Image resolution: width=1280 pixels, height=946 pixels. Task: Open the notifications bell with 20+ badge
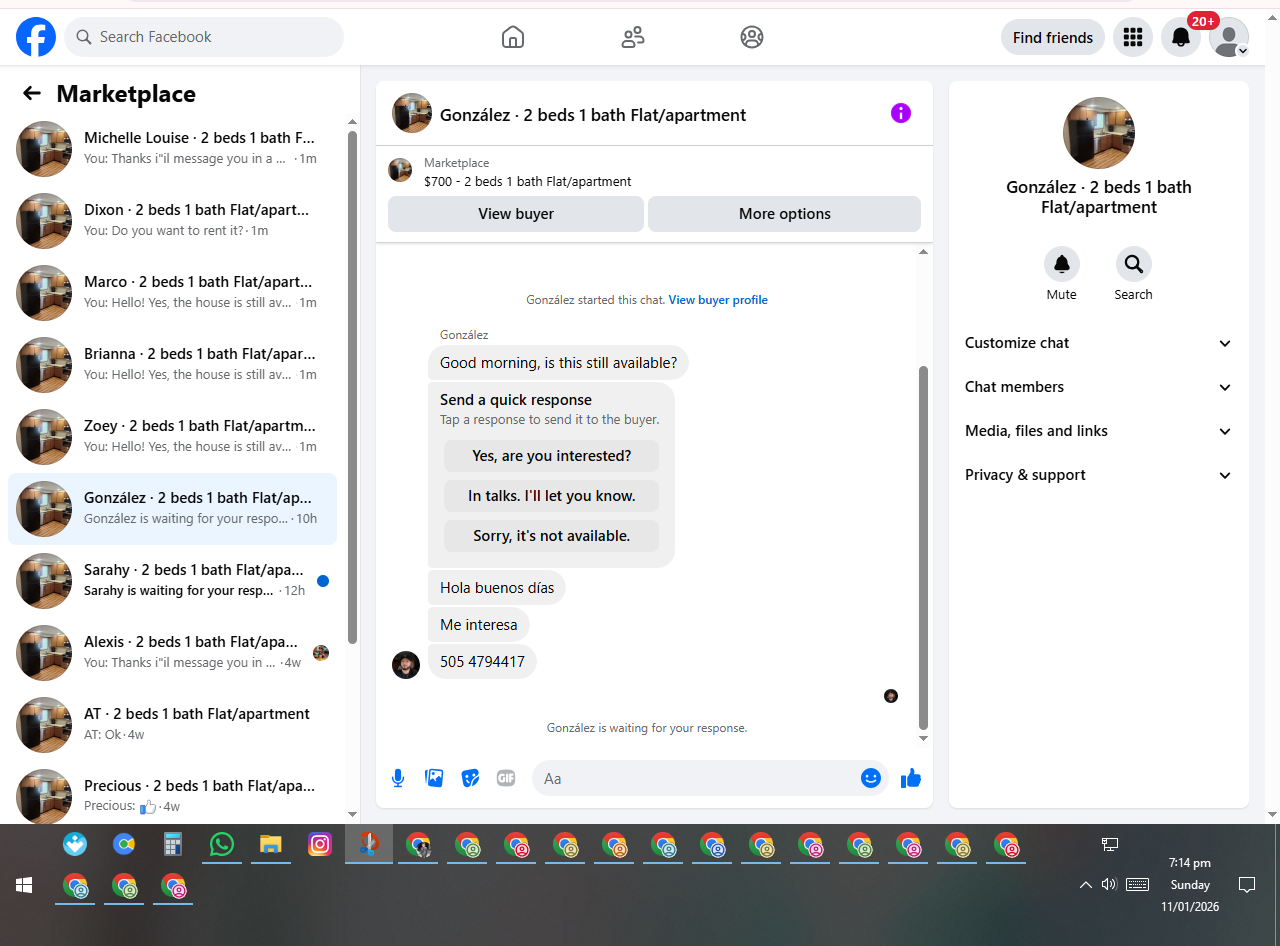coord(1181,37)
